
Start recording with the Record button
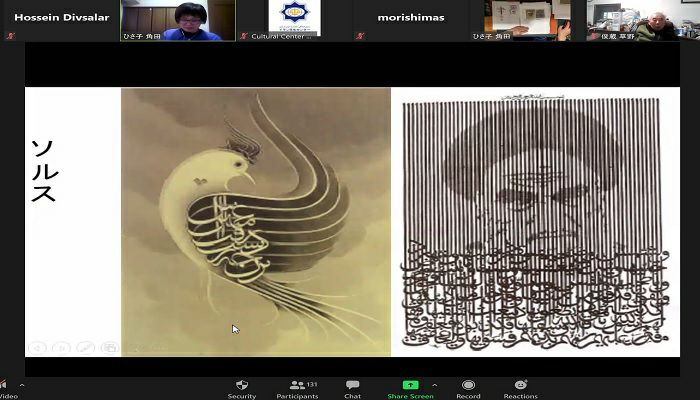[x=468, y=386]
